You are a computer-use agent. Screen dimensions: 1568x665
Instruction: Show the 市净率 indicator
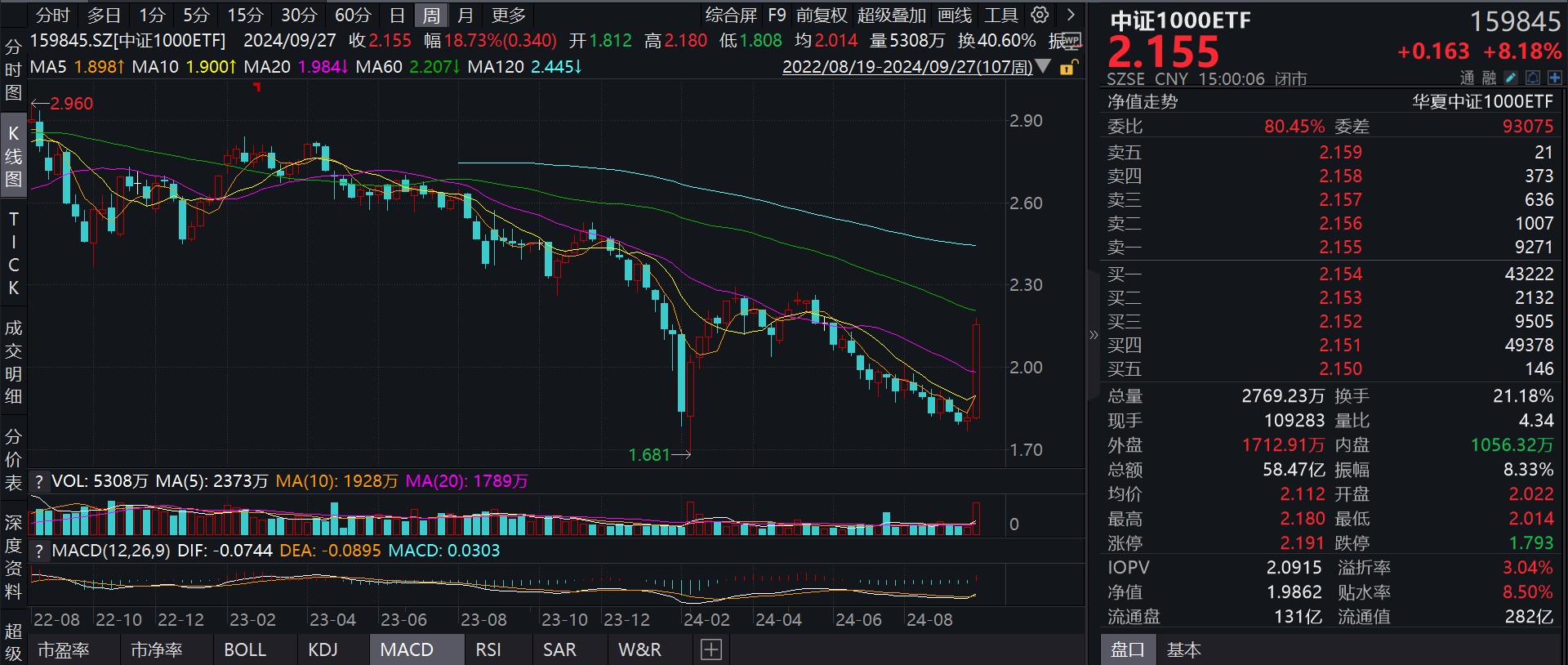[157, 650]
